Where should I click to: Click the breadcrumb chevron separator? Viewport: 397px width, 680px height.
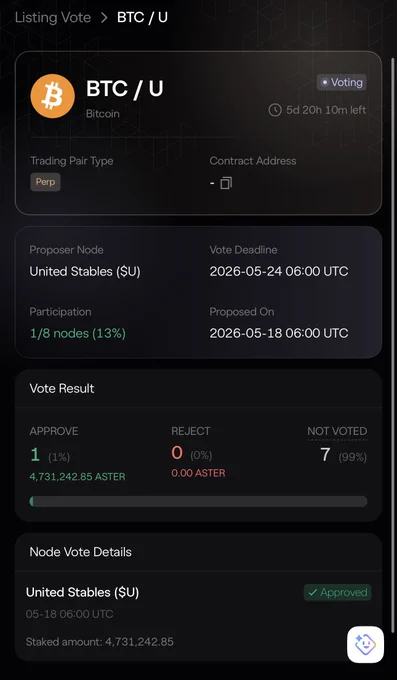(104, 18)
